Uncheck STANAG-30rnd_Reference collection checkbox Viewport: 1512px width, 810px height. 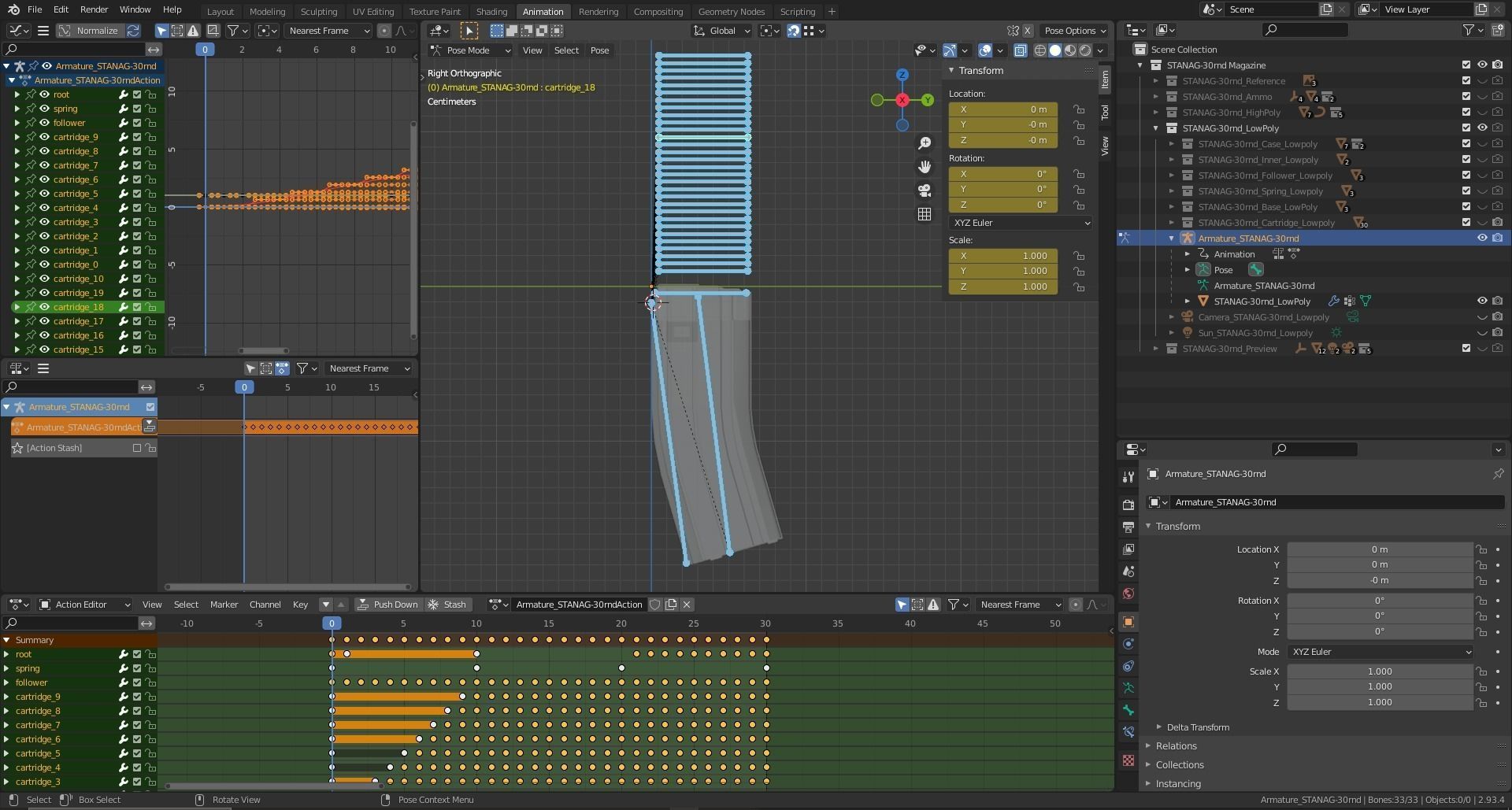coord(1466,81)
